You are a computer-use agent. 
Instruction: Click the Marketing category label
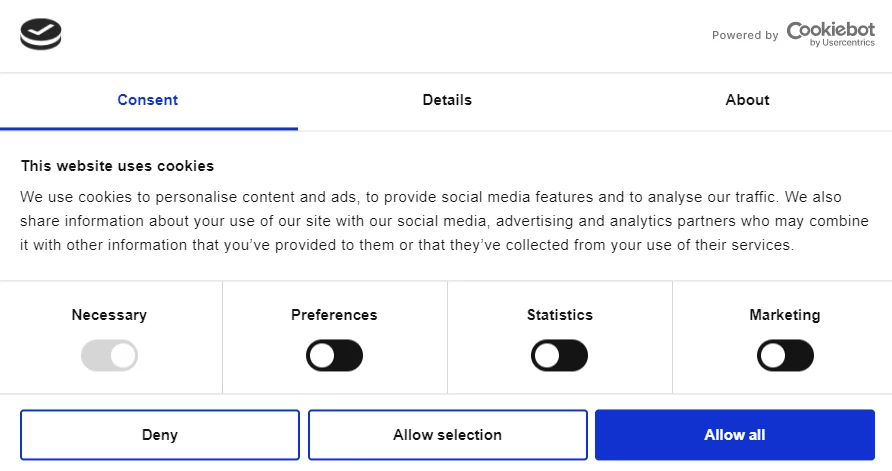785,315
